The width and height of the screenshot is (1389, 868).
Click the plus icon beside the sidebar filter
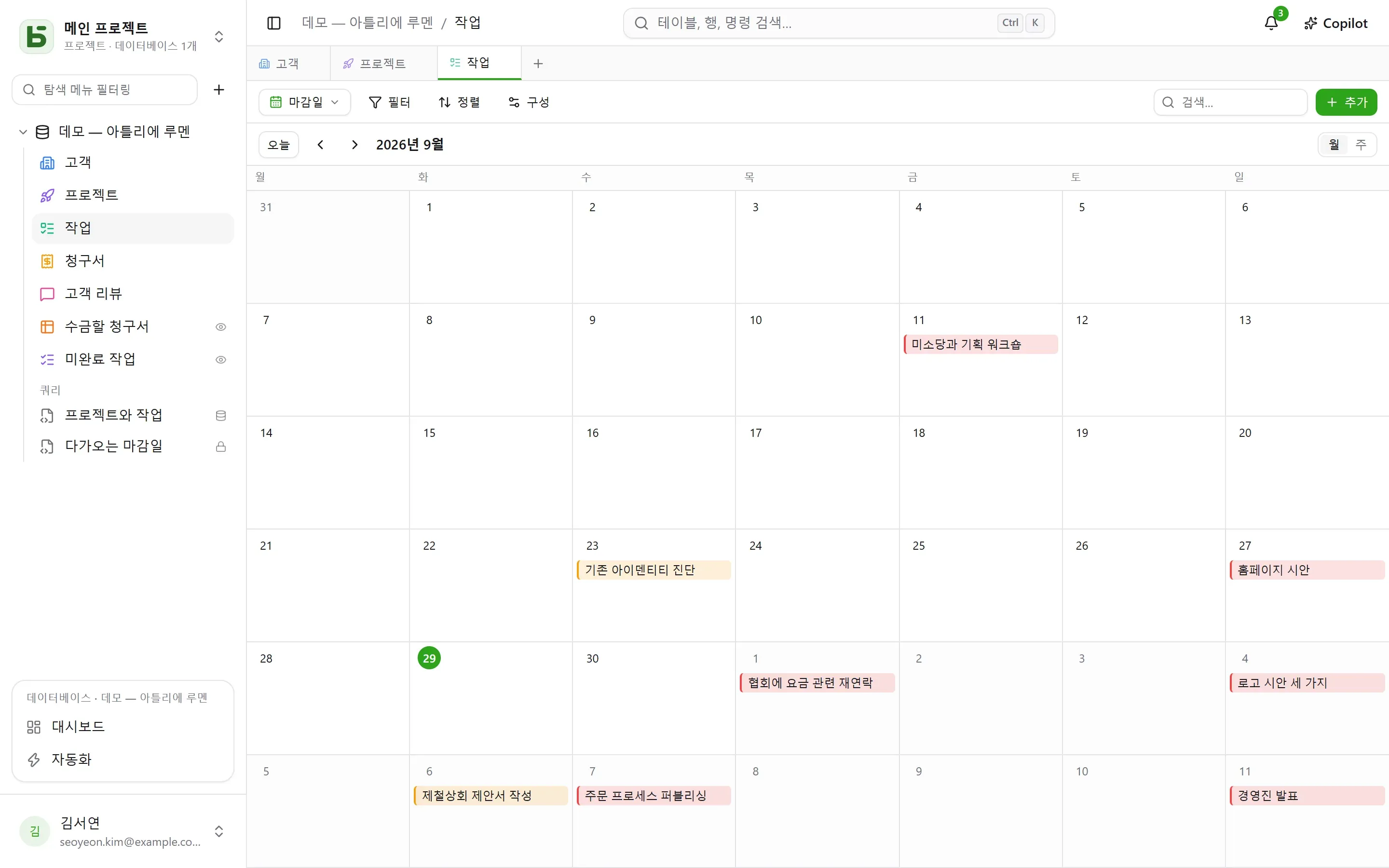(218, 90)
